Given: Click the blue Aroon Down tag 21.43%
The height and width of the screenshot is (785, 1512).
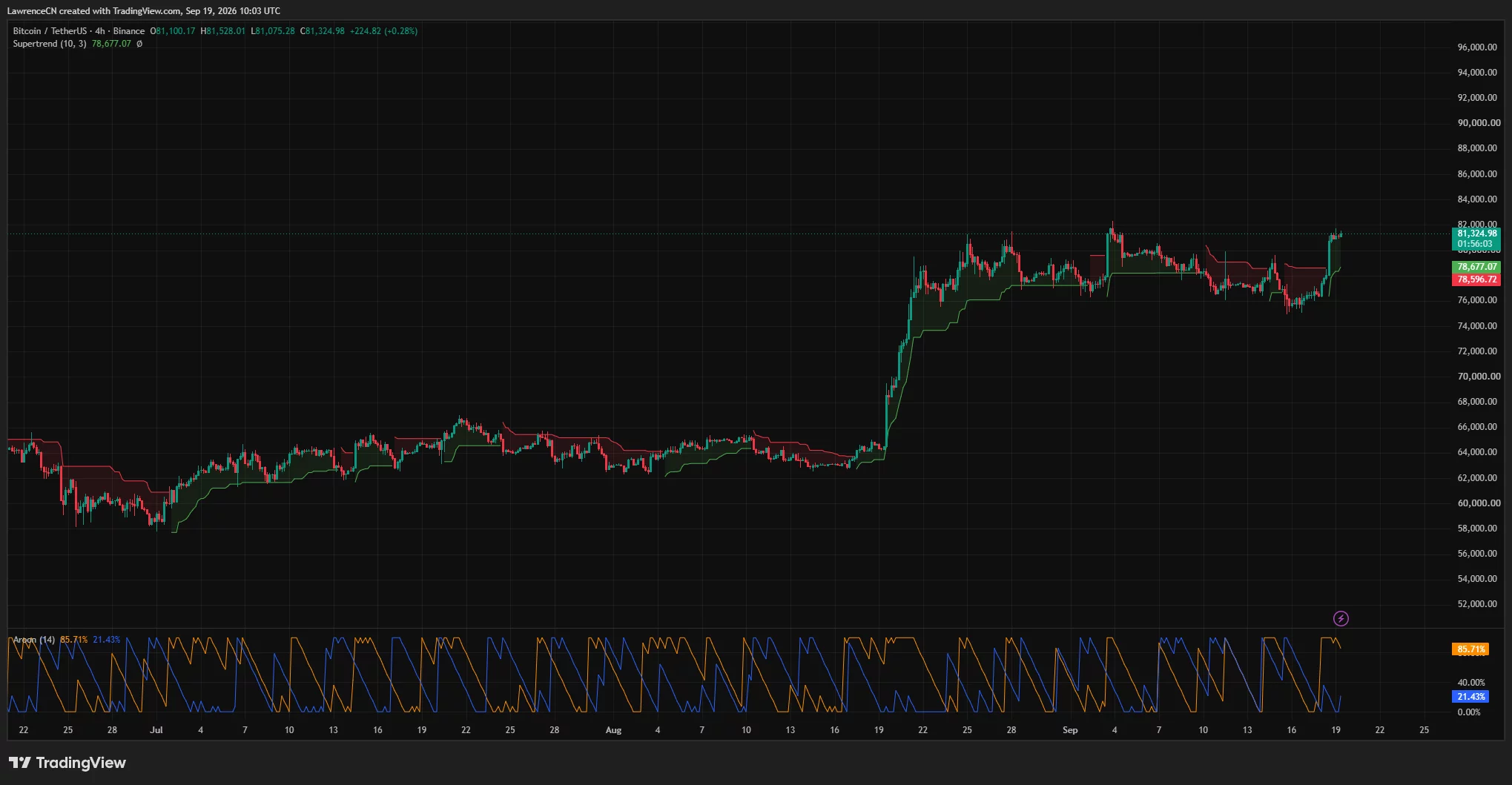Looking at the screenshot, I should 1470,697.
